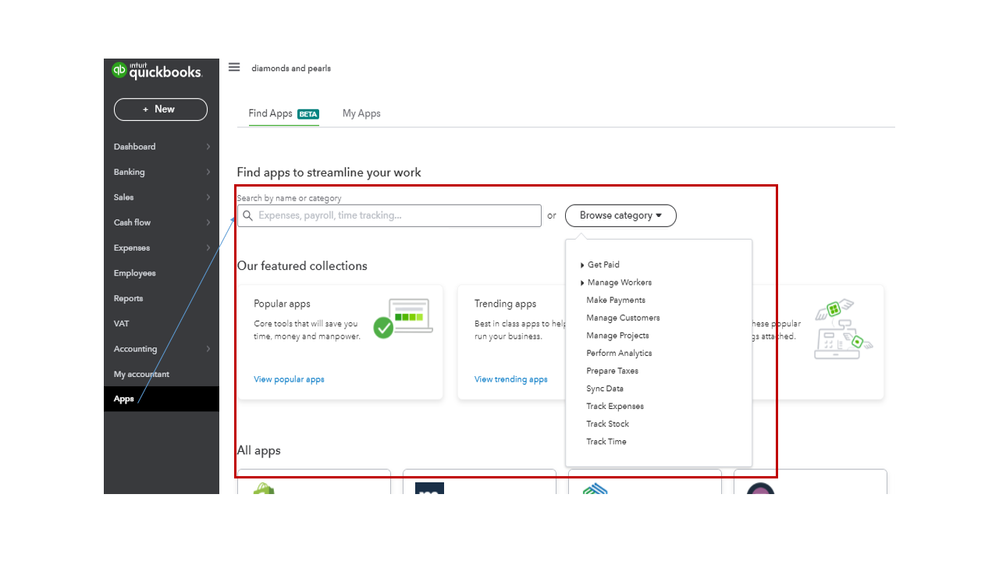The width and height of the screenshot is (999, 562).
Task: Choose the Track Expenses category
Action: point(615,407)
